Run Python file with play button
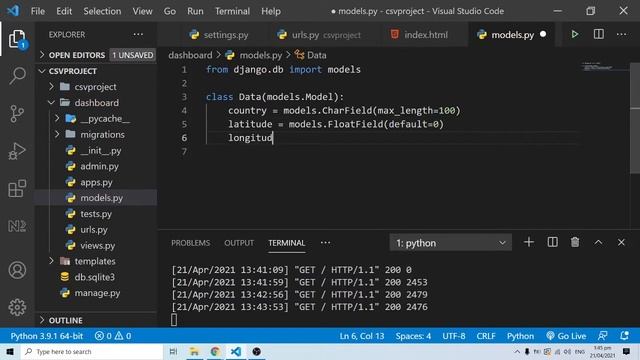This screenshot has height=360, width=640. 575,35
